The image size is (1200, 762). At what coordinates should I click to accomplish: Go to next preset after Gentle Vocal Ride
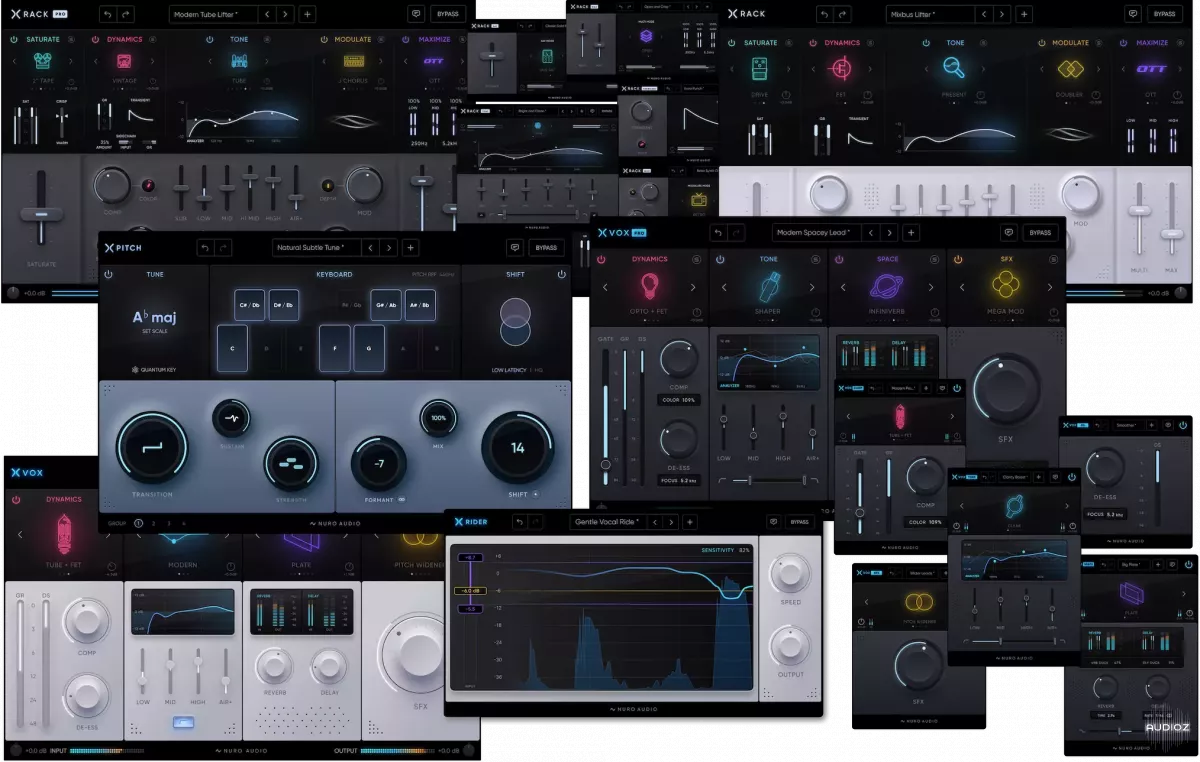coord(671,522)
